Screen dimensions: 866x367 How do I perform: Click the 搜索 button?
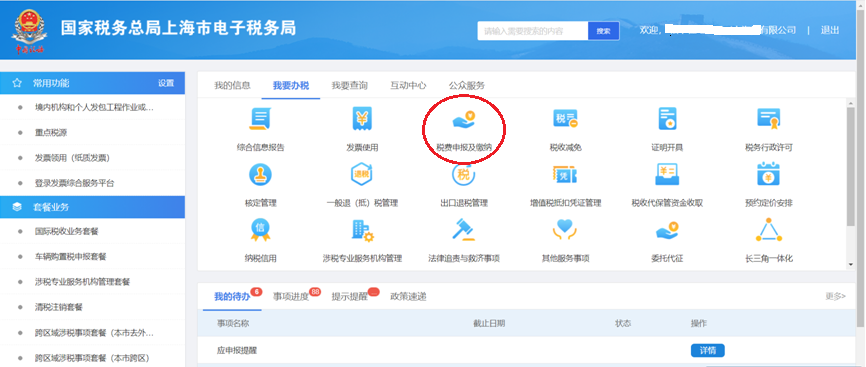pyautogui.click(x=603, y=31)
